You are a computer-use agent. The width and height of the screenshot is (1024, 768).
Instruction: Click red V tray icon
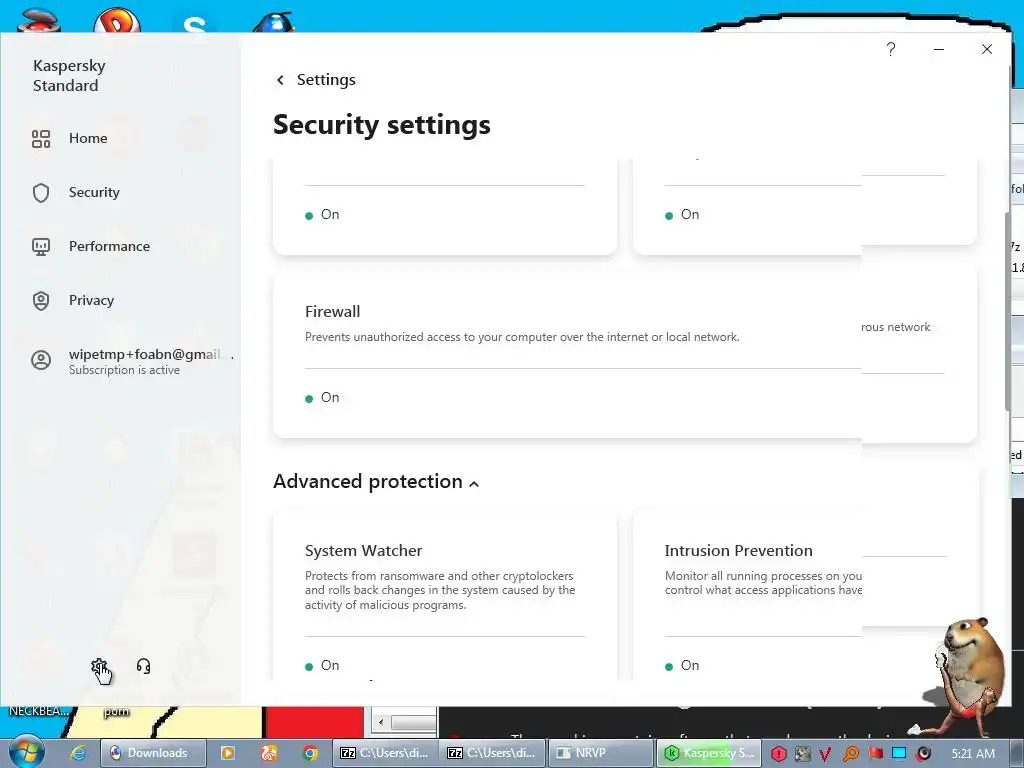pyautogui.click(x=825, y=754)
